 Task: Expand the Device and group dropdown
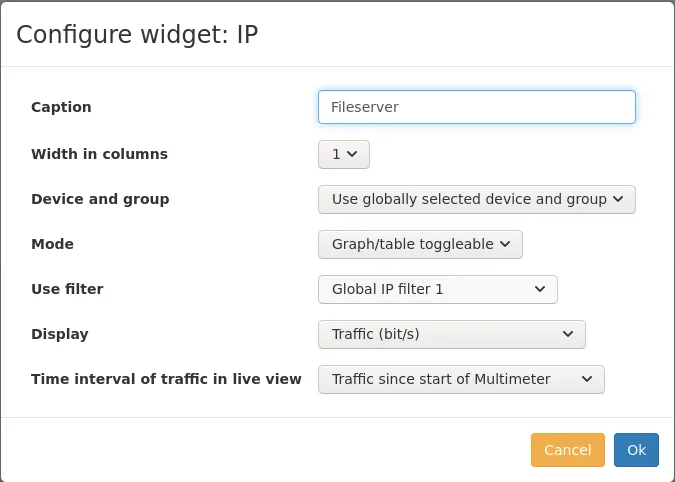point(476,199)
